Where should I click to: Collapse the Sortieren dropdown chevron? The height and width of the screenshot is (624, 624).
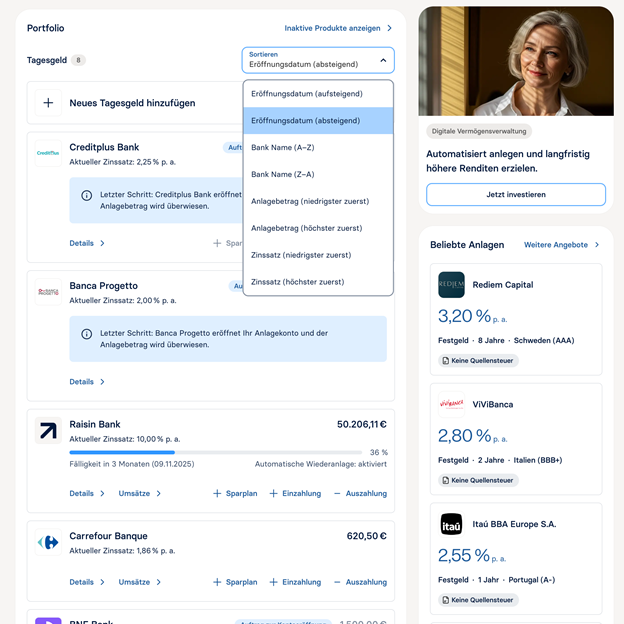coord(383,60)
